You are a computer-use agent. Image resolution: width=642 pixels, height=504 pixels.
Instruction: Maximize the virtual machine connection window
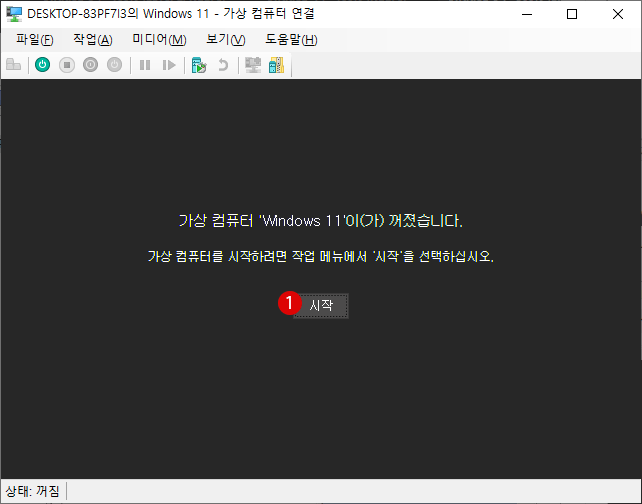coord(572,14)
